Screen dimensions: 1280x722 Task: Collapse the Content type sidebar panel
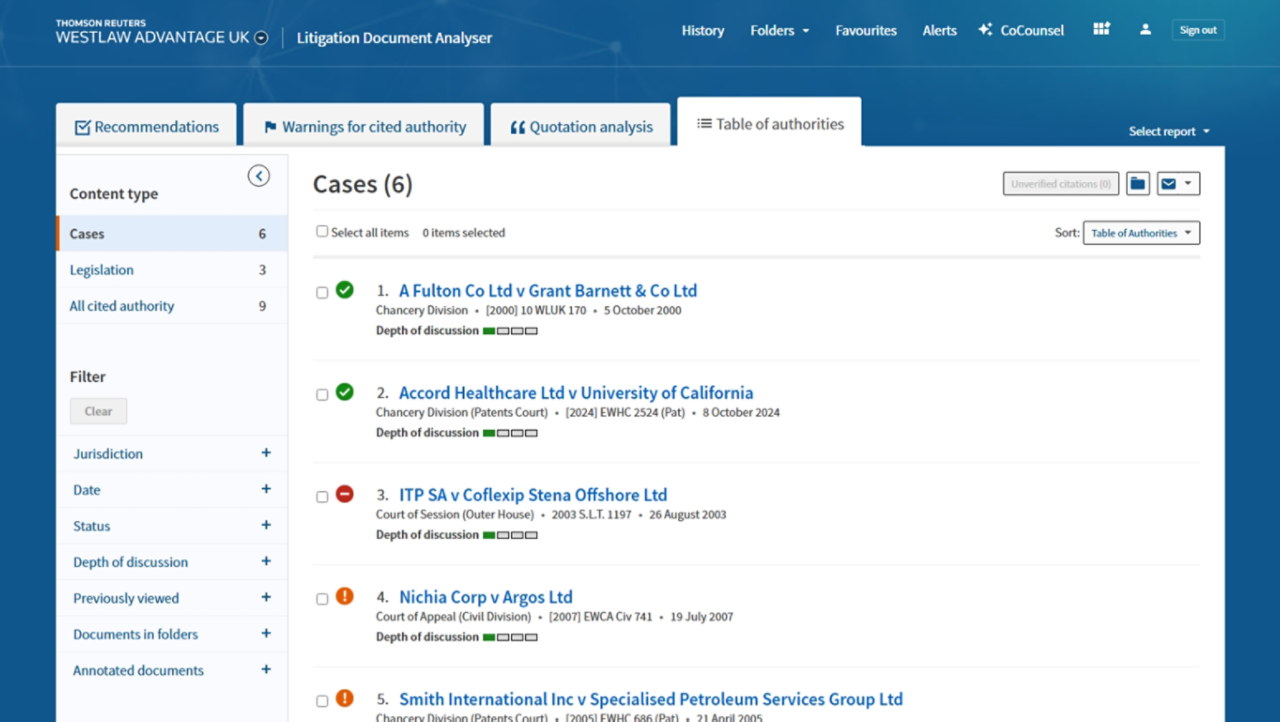pyautogui.click(x=258, y=176)
